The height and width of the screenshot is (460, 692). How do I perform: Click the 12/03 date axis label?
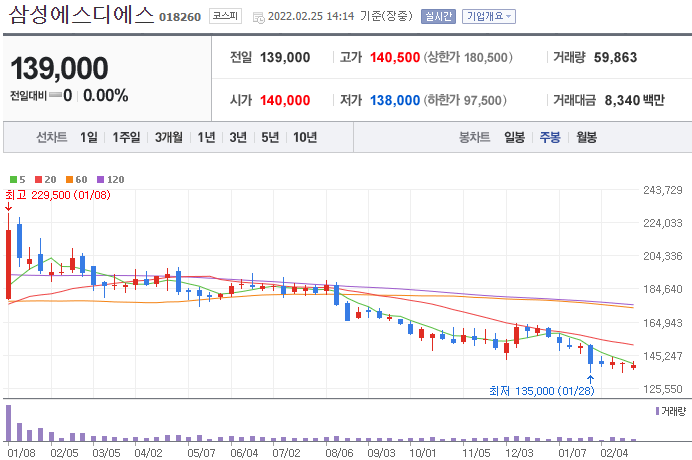coord(519,453)
